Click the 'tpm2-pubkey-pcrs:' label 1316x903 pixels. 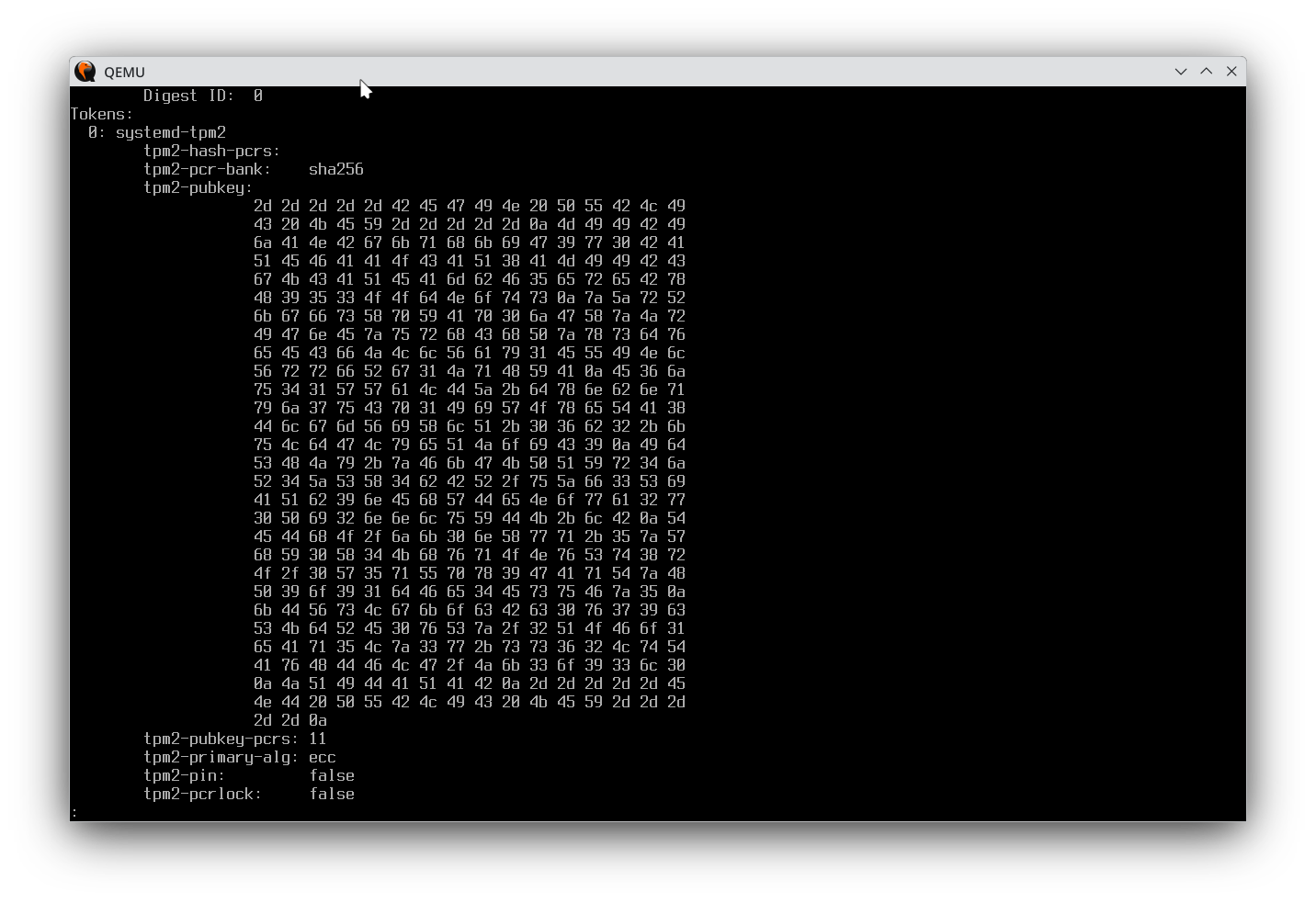(221, 739)
